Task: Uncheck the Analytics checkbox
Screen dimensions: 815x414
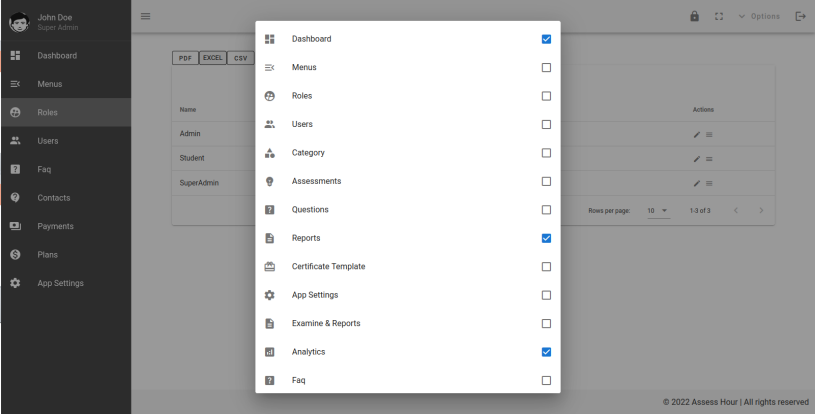Action: pos(546,352)
